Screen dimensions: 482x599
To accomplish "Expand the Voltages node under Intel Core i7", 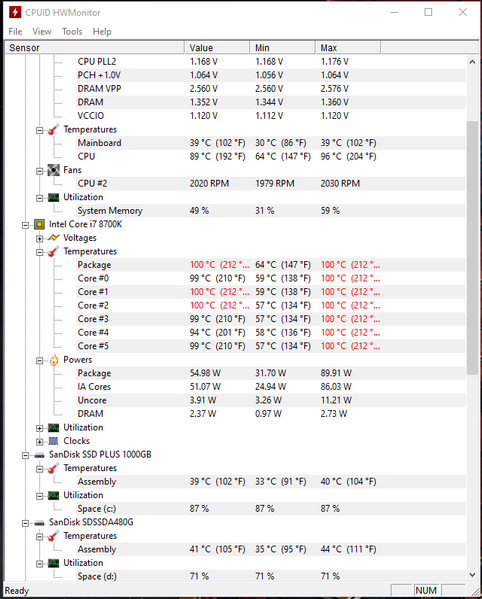I will tap(39, 239).
